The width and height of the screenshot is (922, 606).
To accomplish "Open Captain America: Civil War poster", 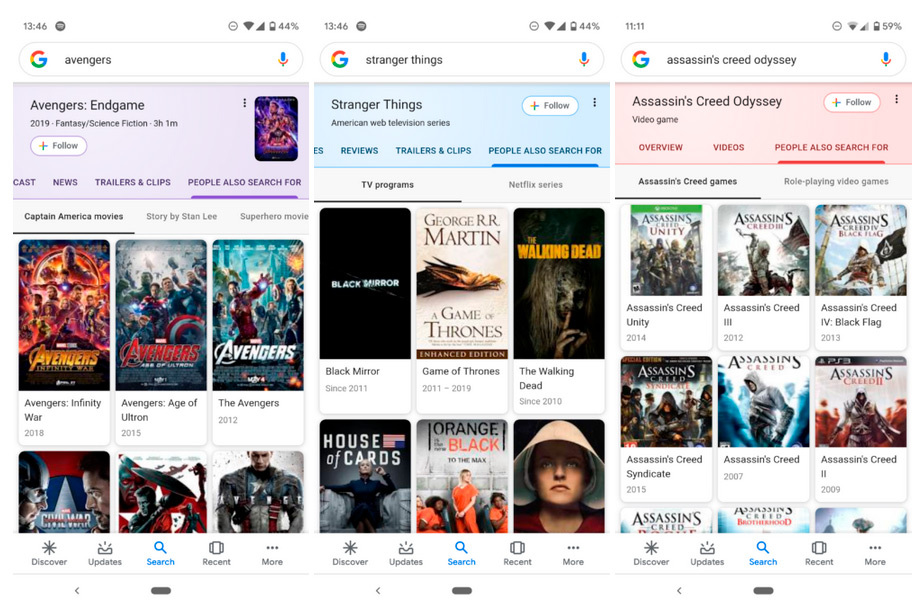I will (x=64, y=492).
